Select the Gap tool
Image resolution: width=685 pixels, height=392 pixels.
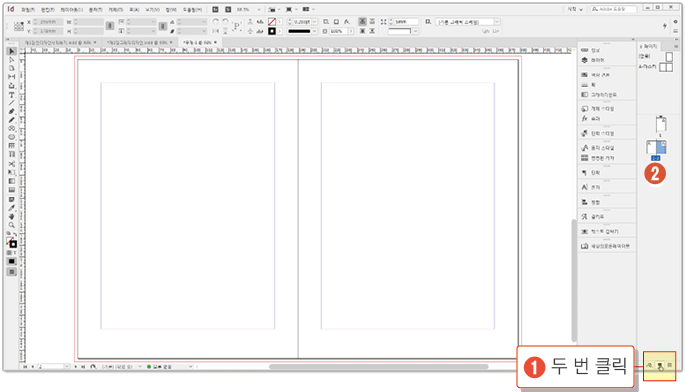(x=12, y=77)
